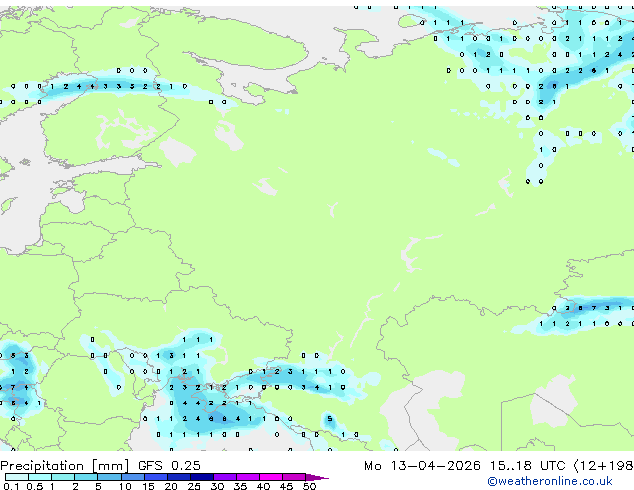
Task: Click the 30–35 mm legend color swatch
Action: pos(224,477)
